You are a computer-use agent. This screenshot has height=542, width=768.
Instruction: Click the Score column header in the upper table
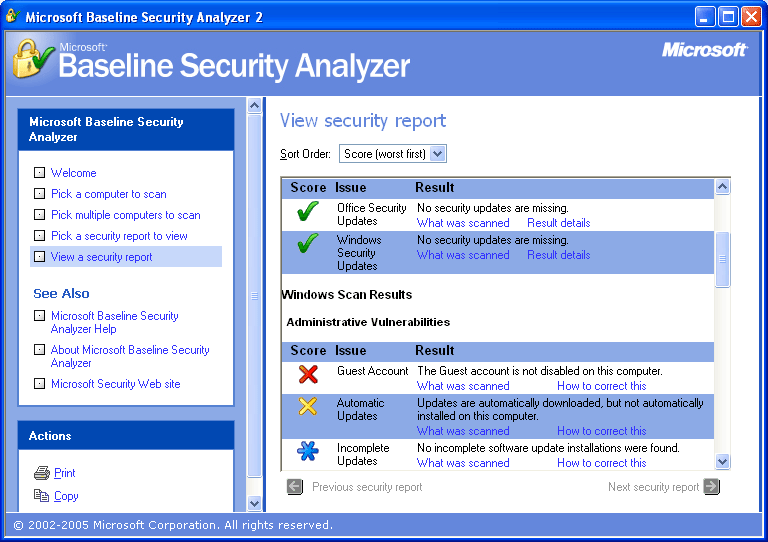308,188
